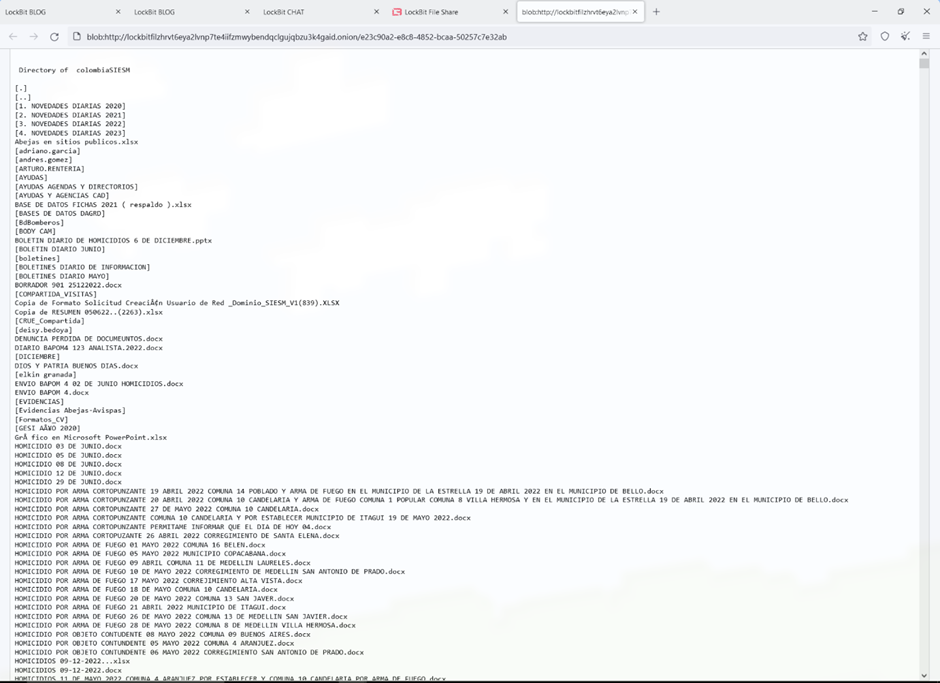Click the vertical scrollbar thumb
Image resolution: width=940 pixels, height=683 pixels.
tap(924, 63)
